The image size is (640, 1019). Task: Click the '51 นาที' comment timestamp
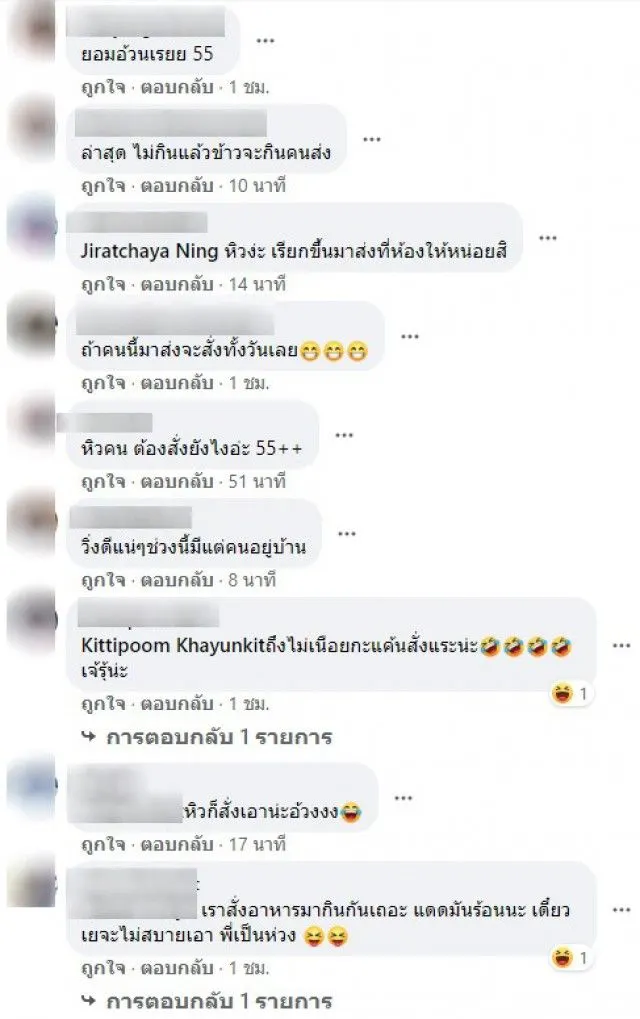[257, 482]
